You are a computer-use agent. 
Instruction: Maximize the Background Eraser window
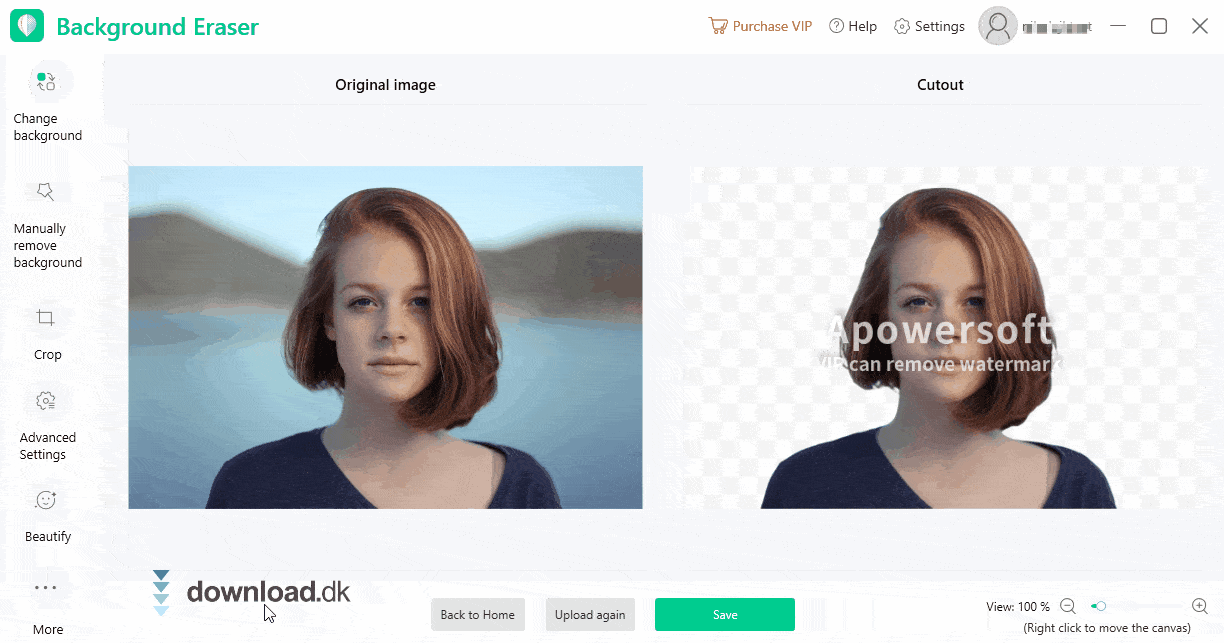click(1159, 26)
